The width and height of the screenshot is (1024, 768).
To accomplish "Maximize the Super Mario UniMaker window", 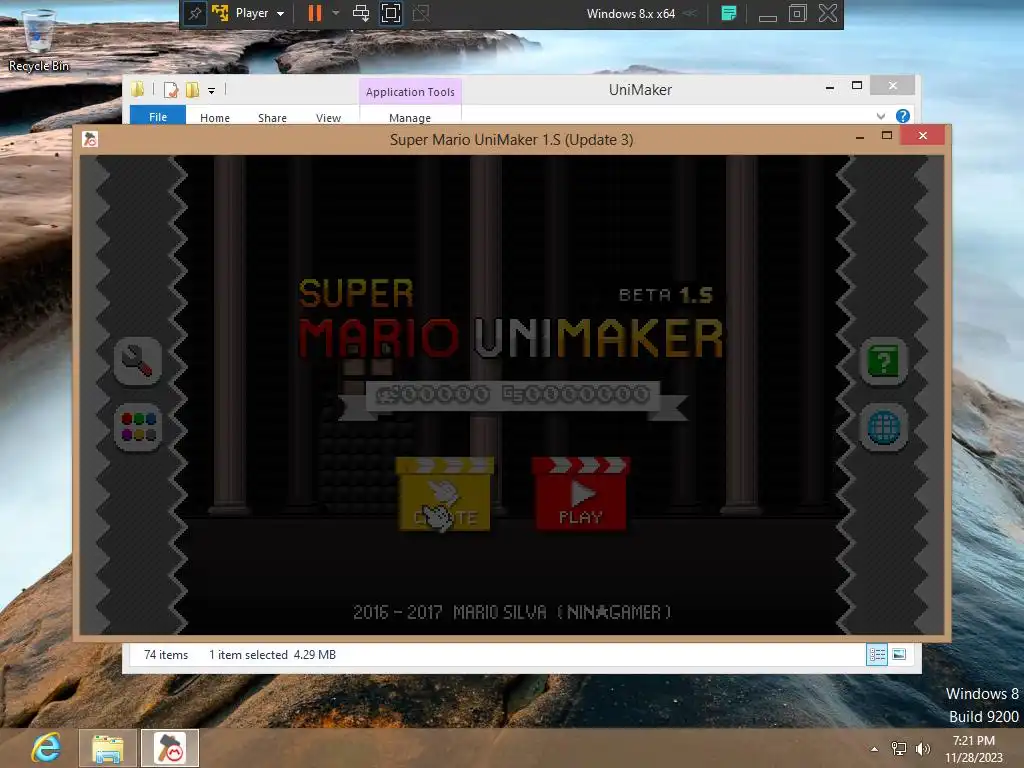I will pos(887,136).
